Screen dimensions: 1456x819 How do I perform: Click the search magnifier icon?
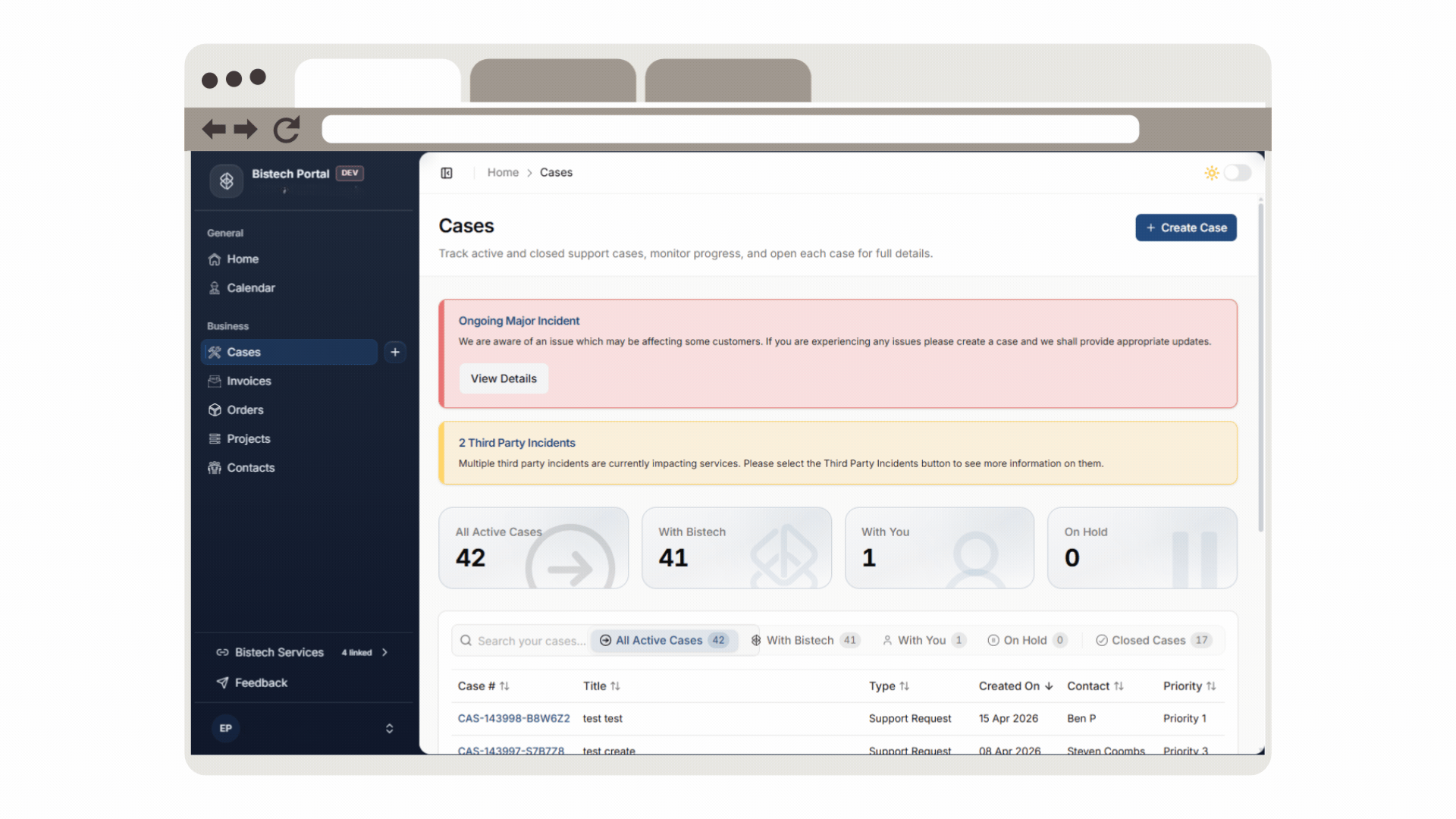tap(466, 641)
